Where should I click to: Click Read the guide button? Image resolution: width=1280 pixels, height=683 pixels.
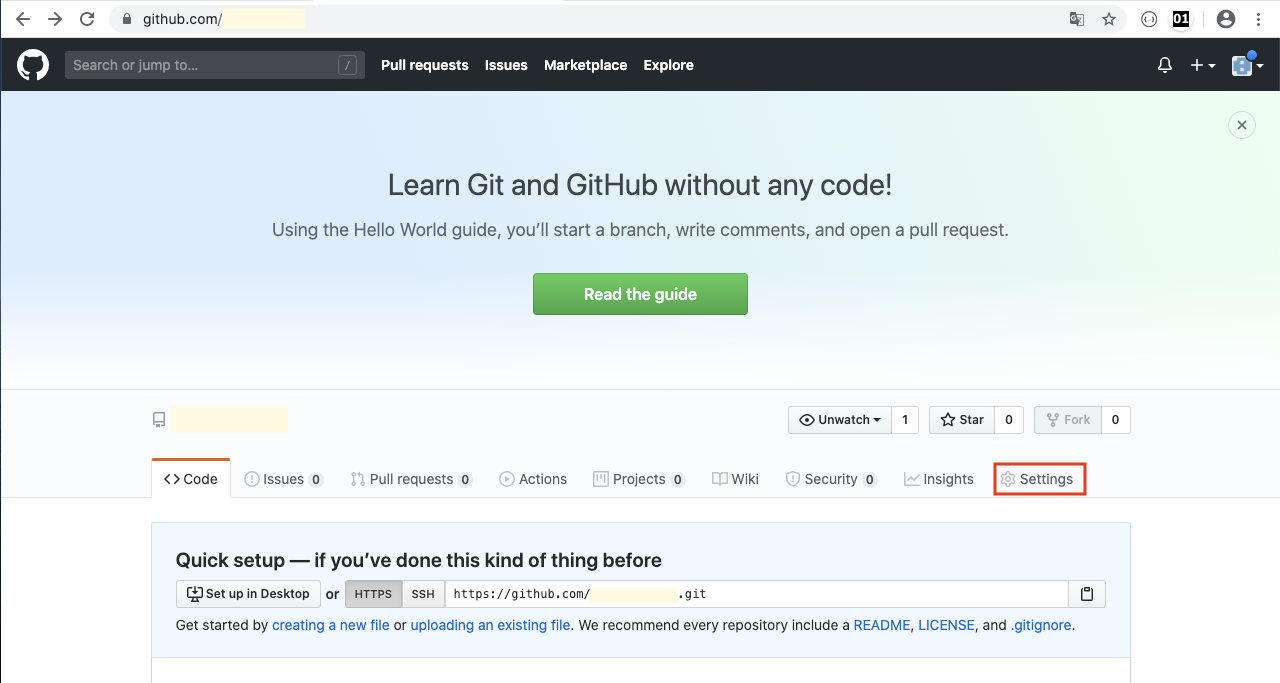click(x=640, y=294)
